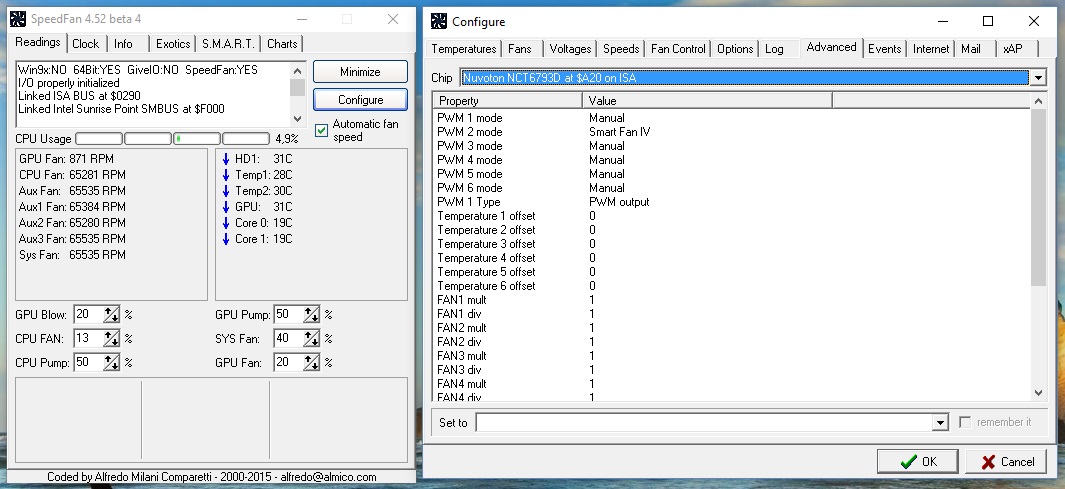Screen dimensions: 1065x489
Task: Click the CPU FAN percentage field
Action: pyautogui.click(x=88, y=338)
